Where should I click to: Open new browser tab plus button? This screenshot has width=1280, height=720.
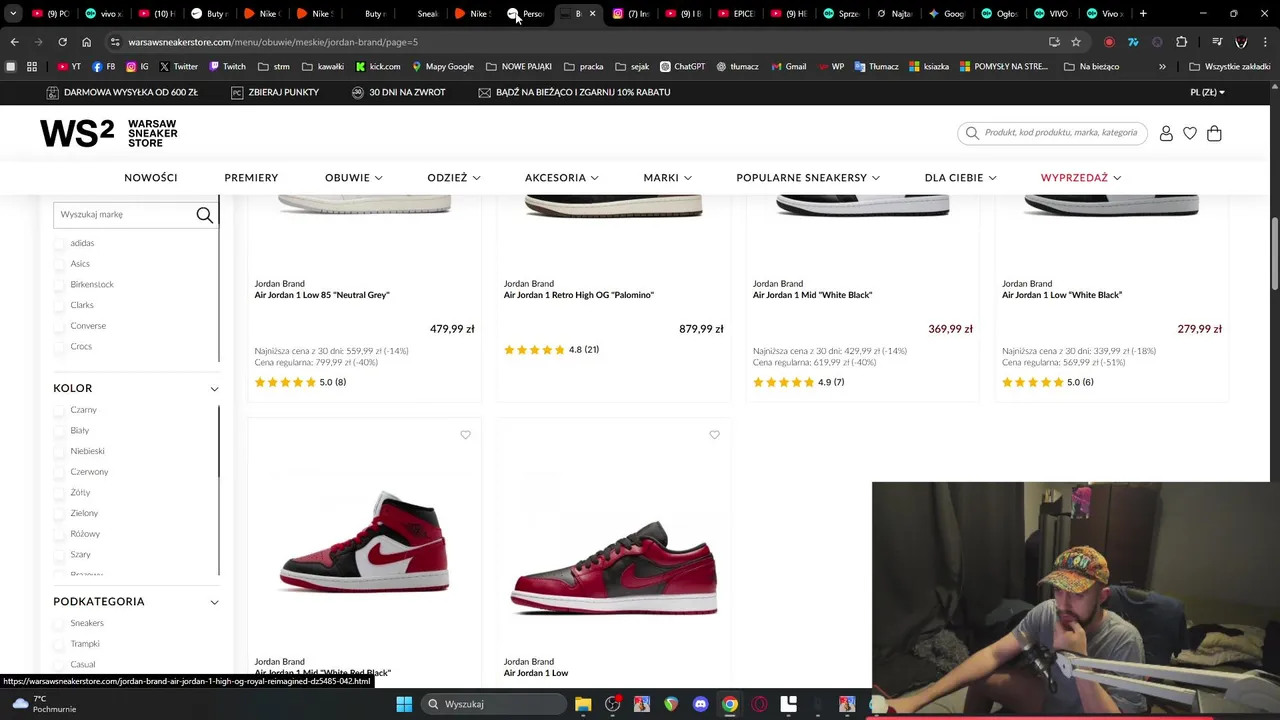[1143, 14]
